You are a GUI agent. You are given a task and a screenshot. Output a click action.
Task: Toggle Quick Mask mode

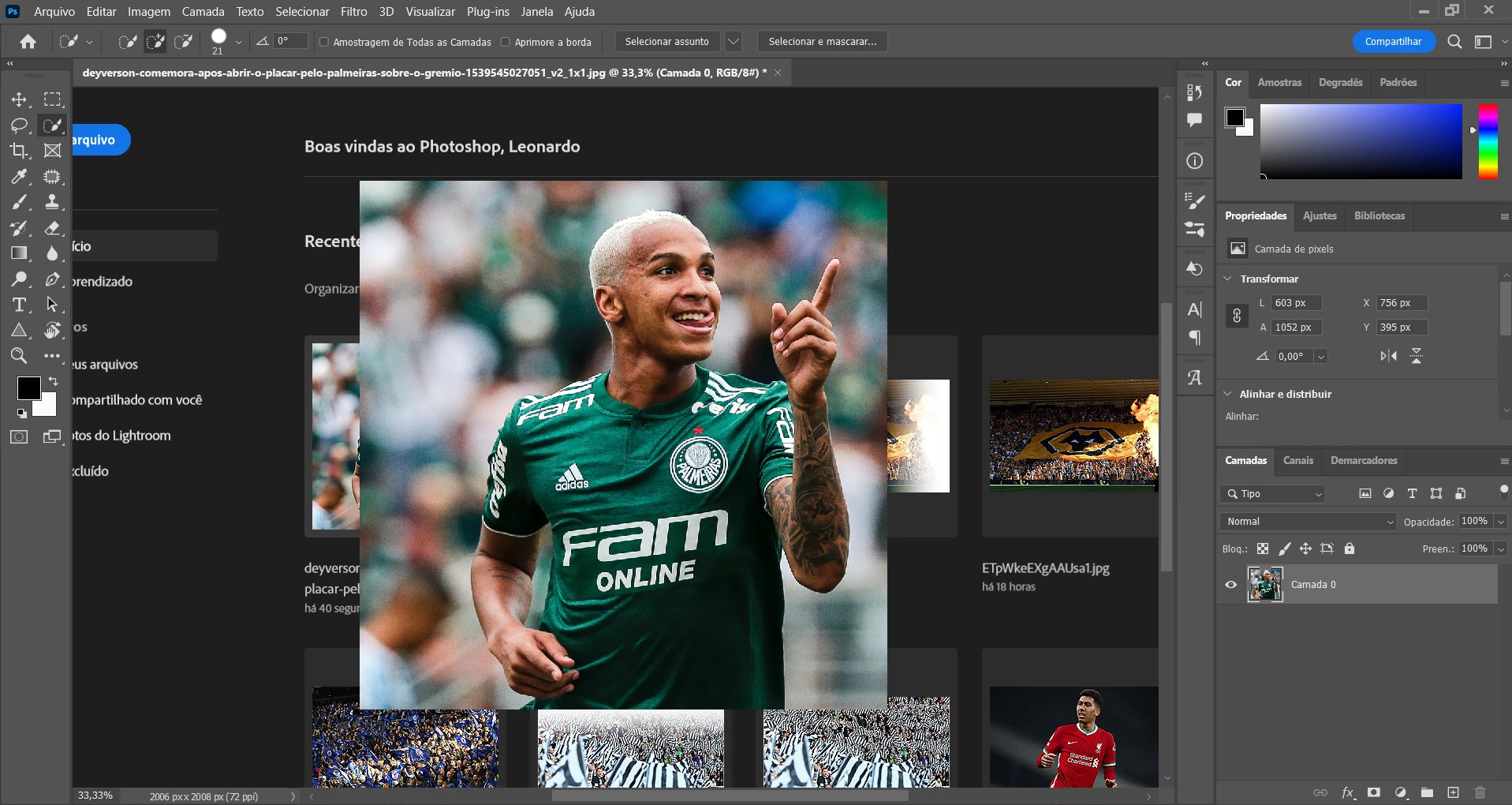(x=19, y=436)
